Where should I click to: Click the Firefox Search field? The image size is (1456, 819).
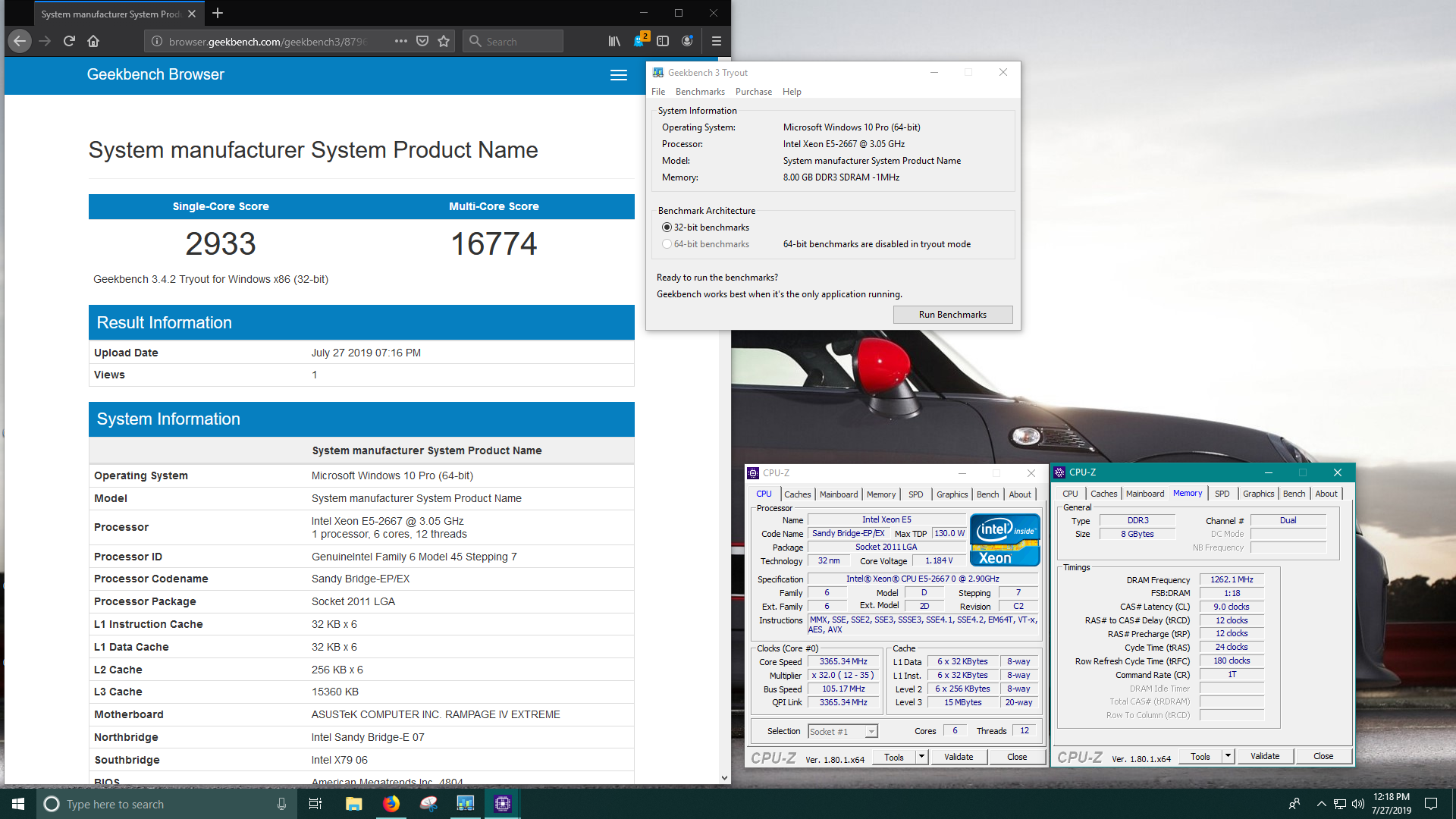coord(513,41)
